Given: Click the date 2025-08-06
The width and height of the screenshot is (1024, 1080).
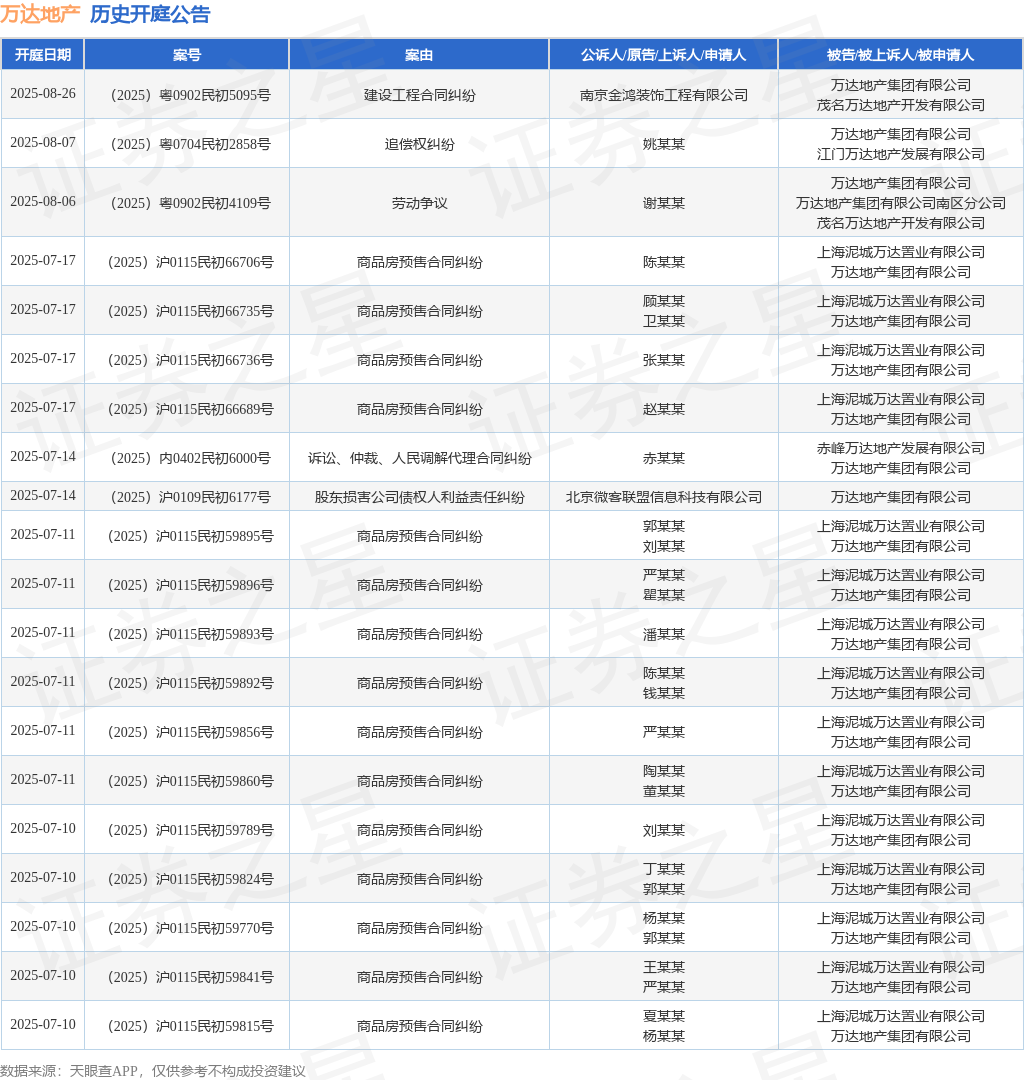Looking at the screenshot, I should (43, 202).
